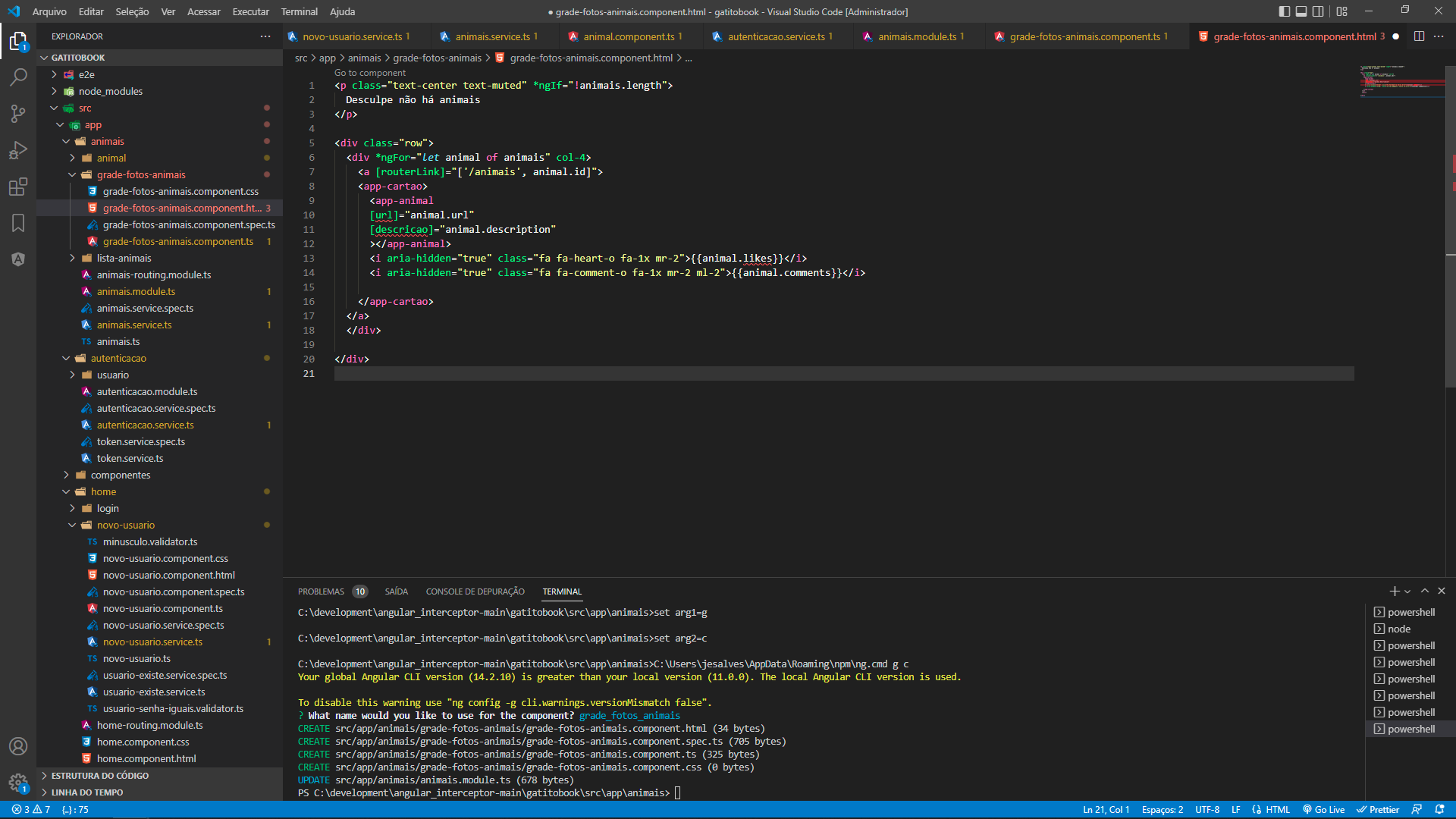Click the editor minimap

(1401, 82)
